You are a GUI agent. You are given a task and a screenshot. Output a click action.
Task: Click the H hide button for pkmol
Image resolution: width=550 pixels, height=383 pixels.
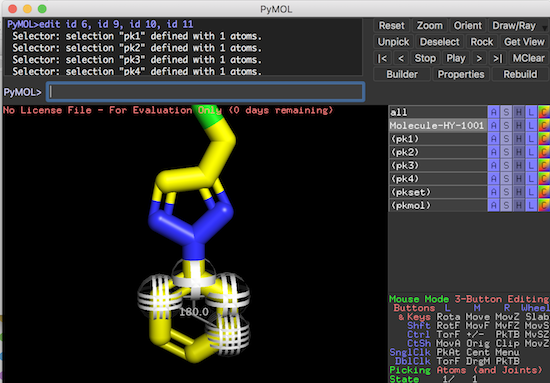click(x=519, y=206)
